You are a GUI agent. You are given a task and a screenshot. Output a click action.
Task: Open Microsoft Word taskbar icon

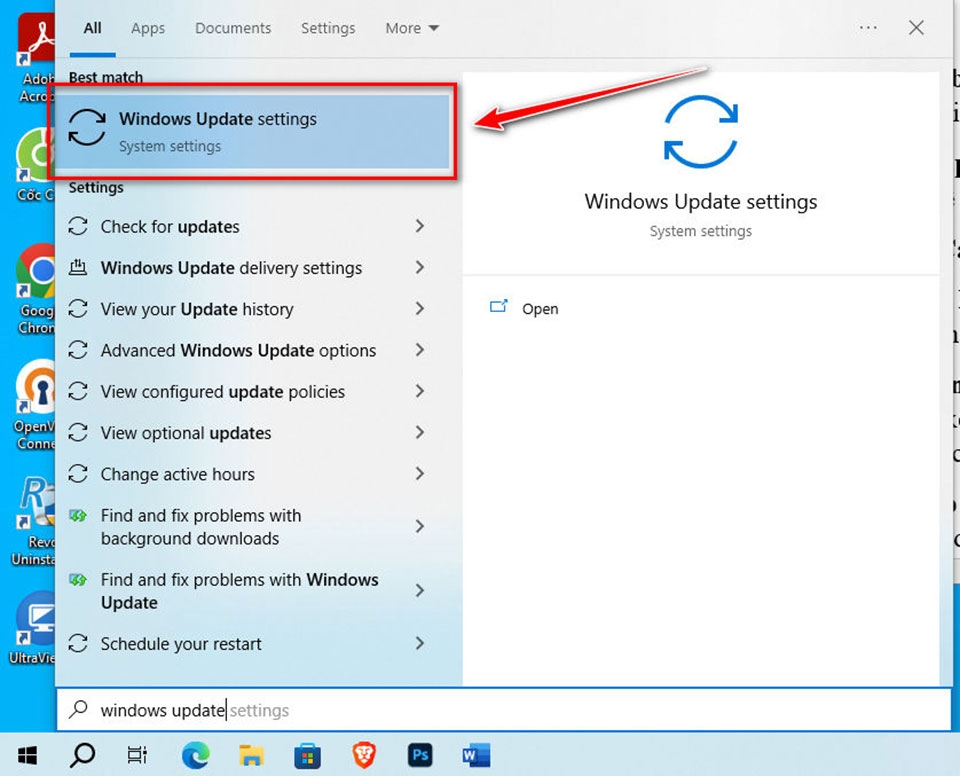click(x=476, y=755)
